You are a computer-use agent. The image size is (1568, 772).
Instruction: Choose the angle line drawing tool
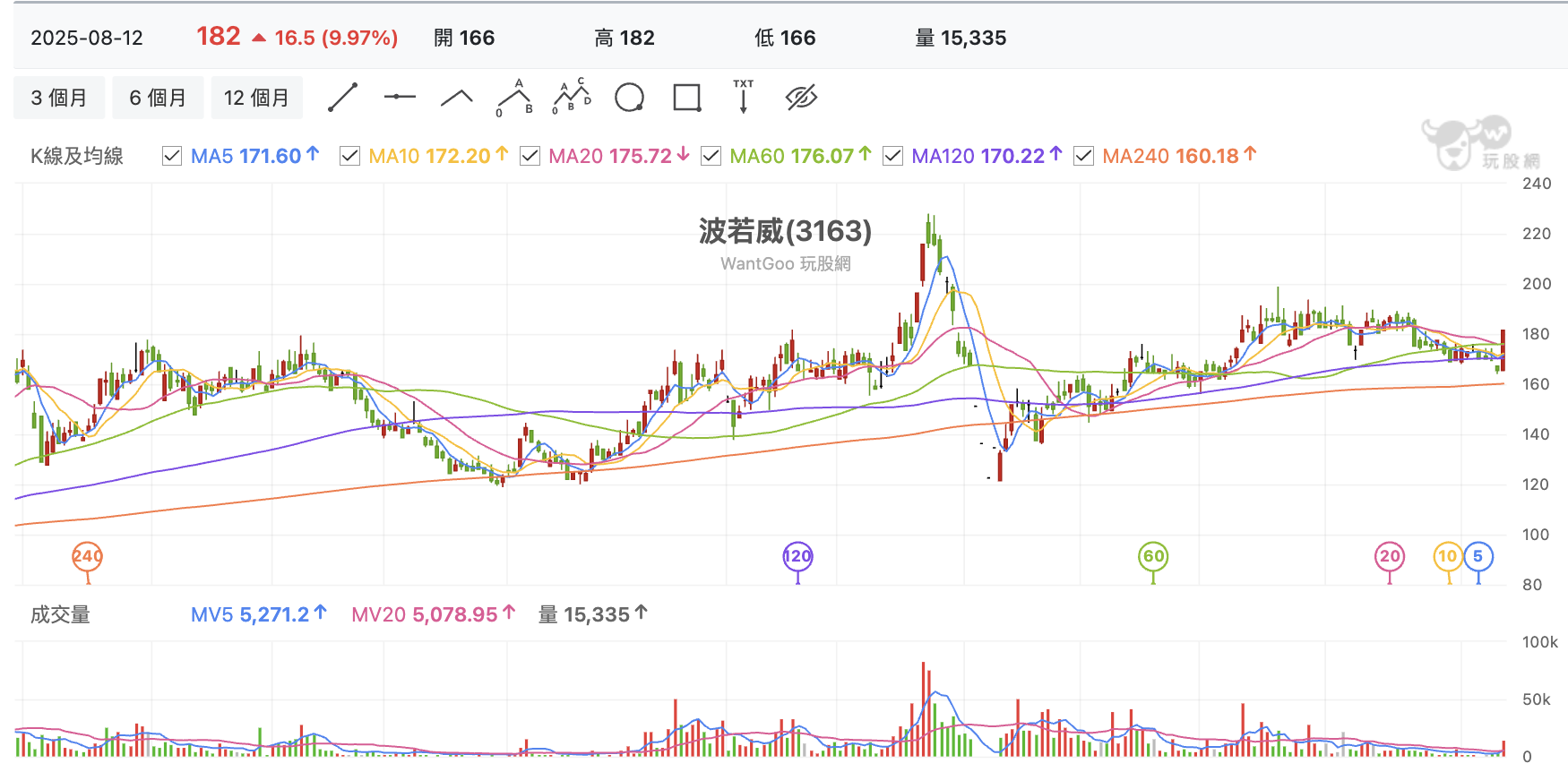457,98
